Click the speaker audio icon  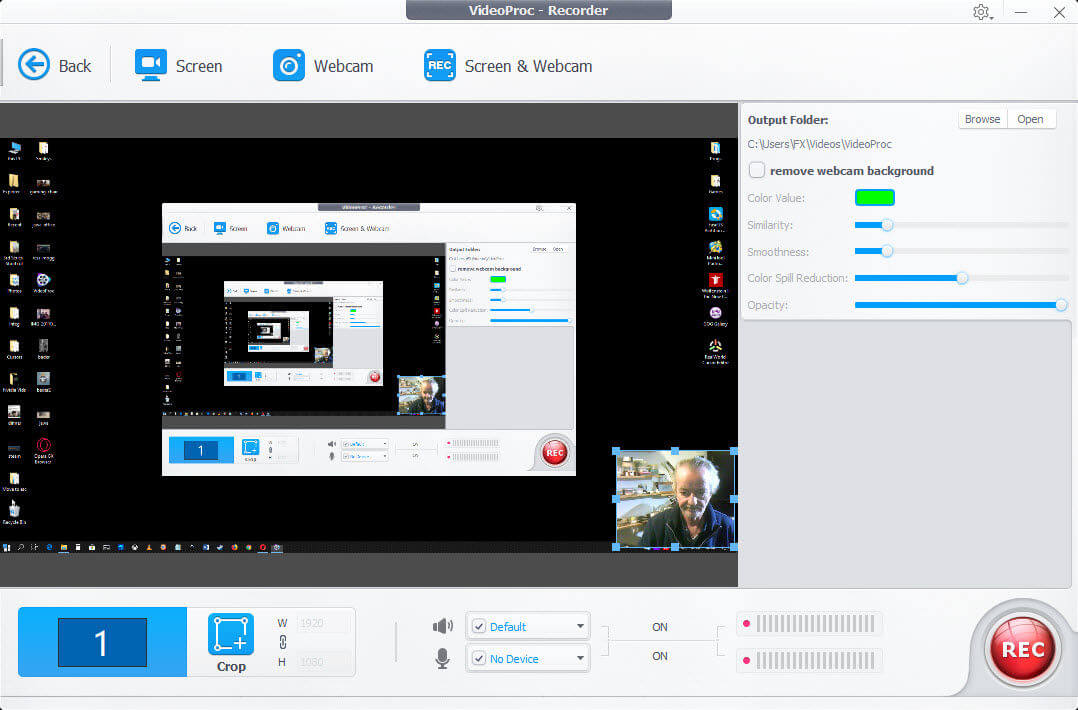(443, 626)
